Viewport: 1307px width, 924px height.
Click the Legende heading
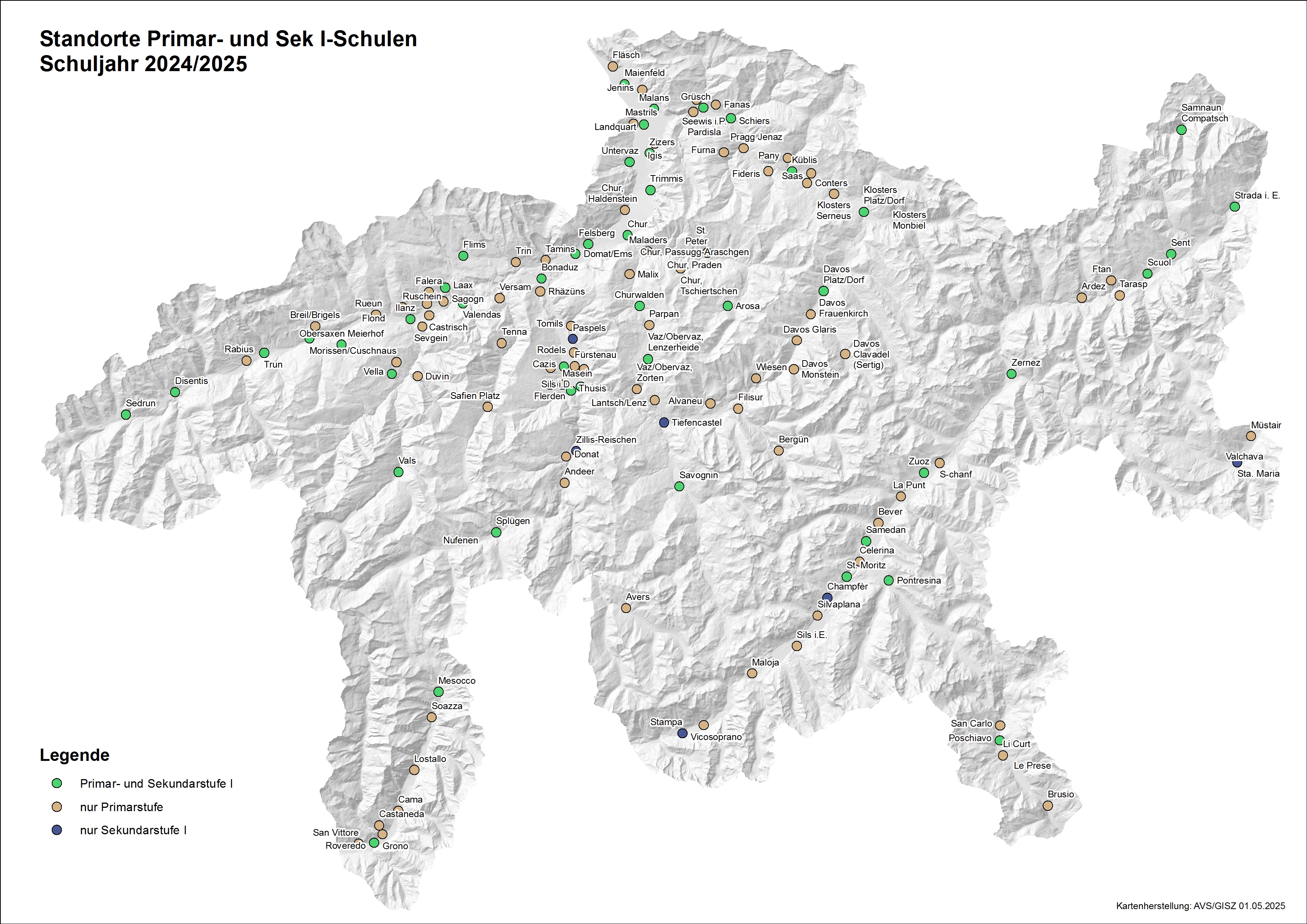click(74, 755)
